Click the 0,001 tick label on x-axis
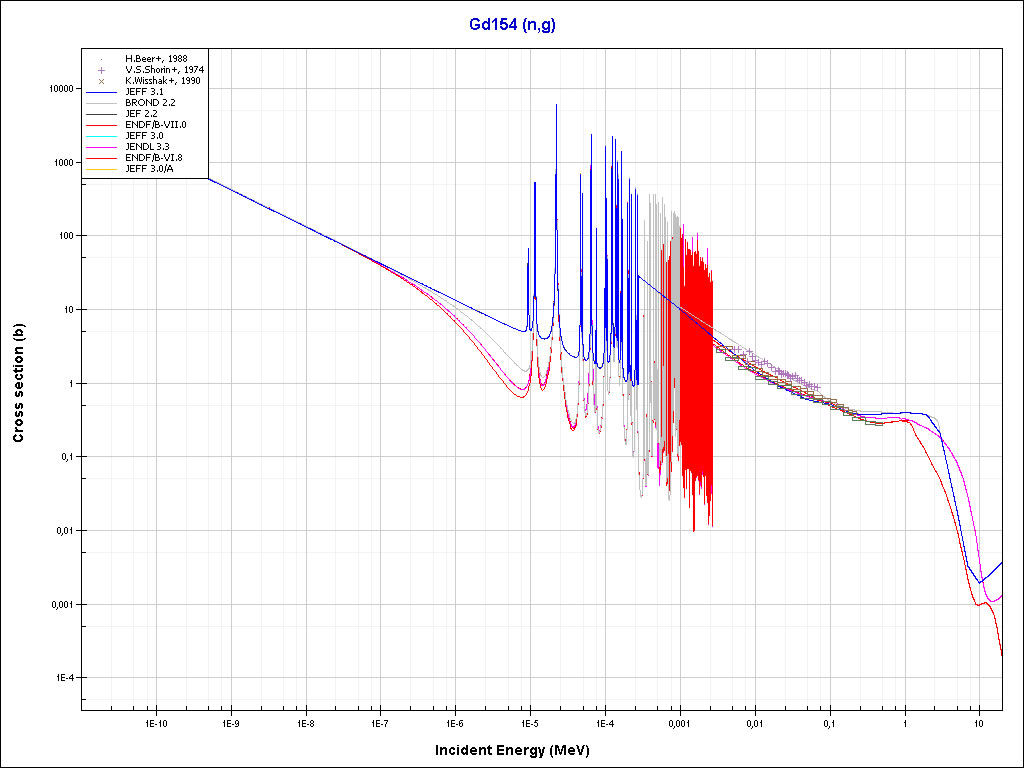The width and height of the screenshot is (1024, 768). tap(679, 722)
